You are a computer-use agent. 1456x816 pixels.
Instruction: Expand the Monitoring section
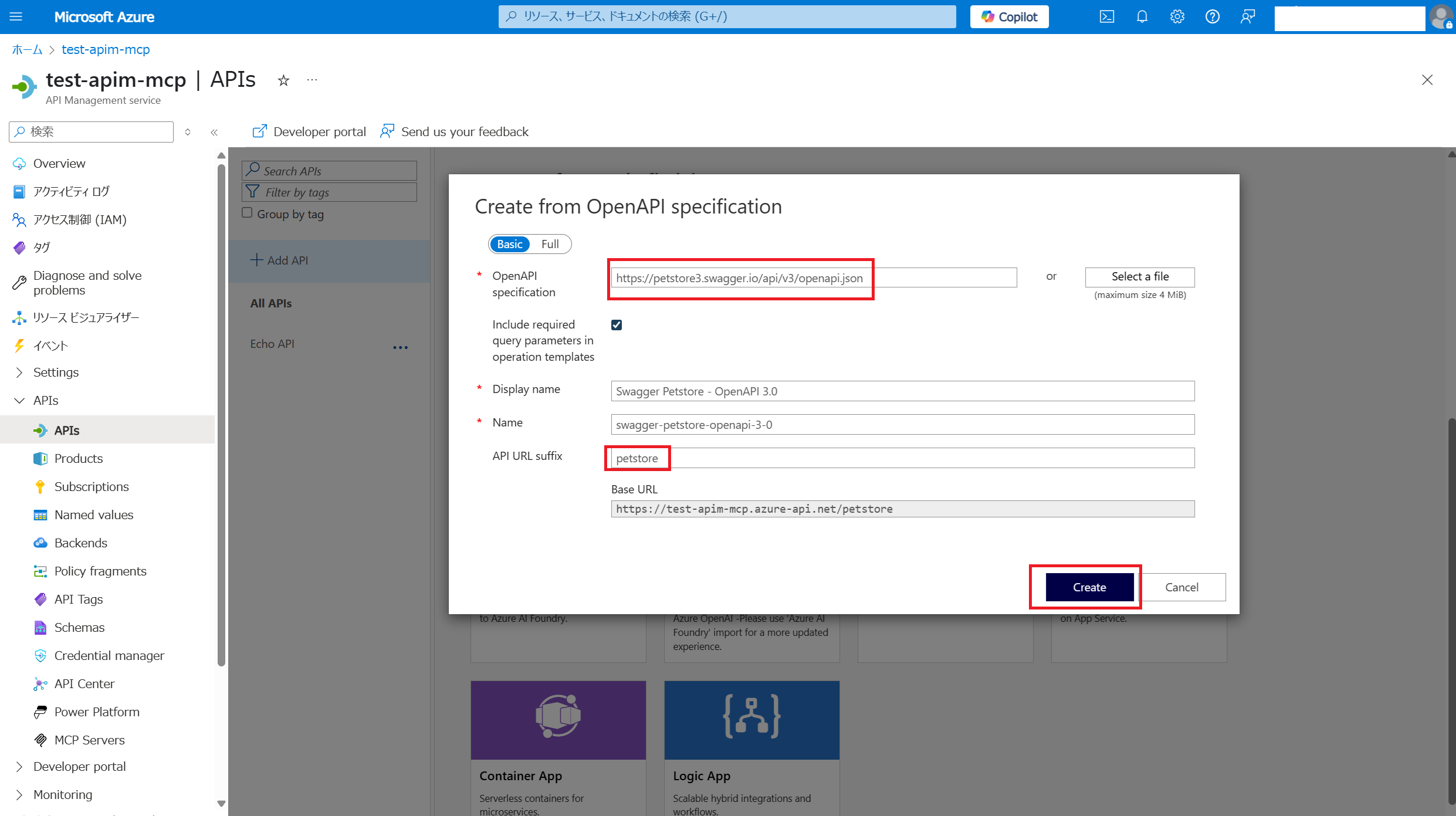tap(63, 794)
